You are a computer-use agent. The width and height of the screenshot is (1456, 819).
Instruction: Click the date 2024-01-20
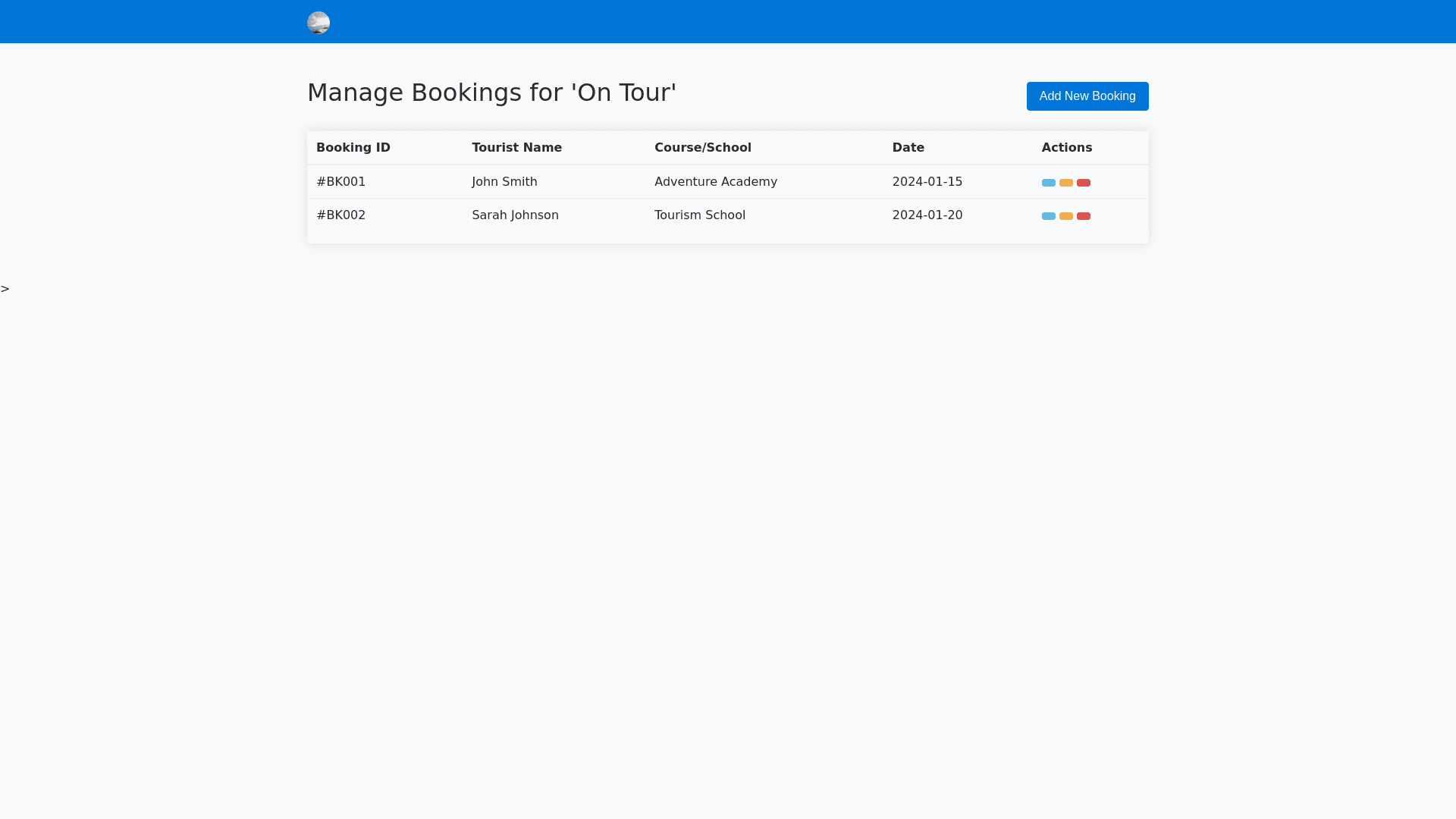927,215
